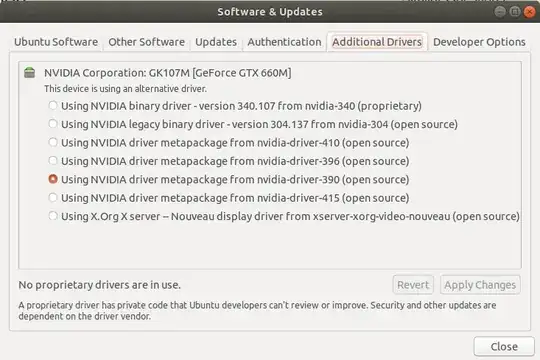Viewport: 540px width, 360px height.
Task: Click the Revert button
Action: [x=413, y=285]
